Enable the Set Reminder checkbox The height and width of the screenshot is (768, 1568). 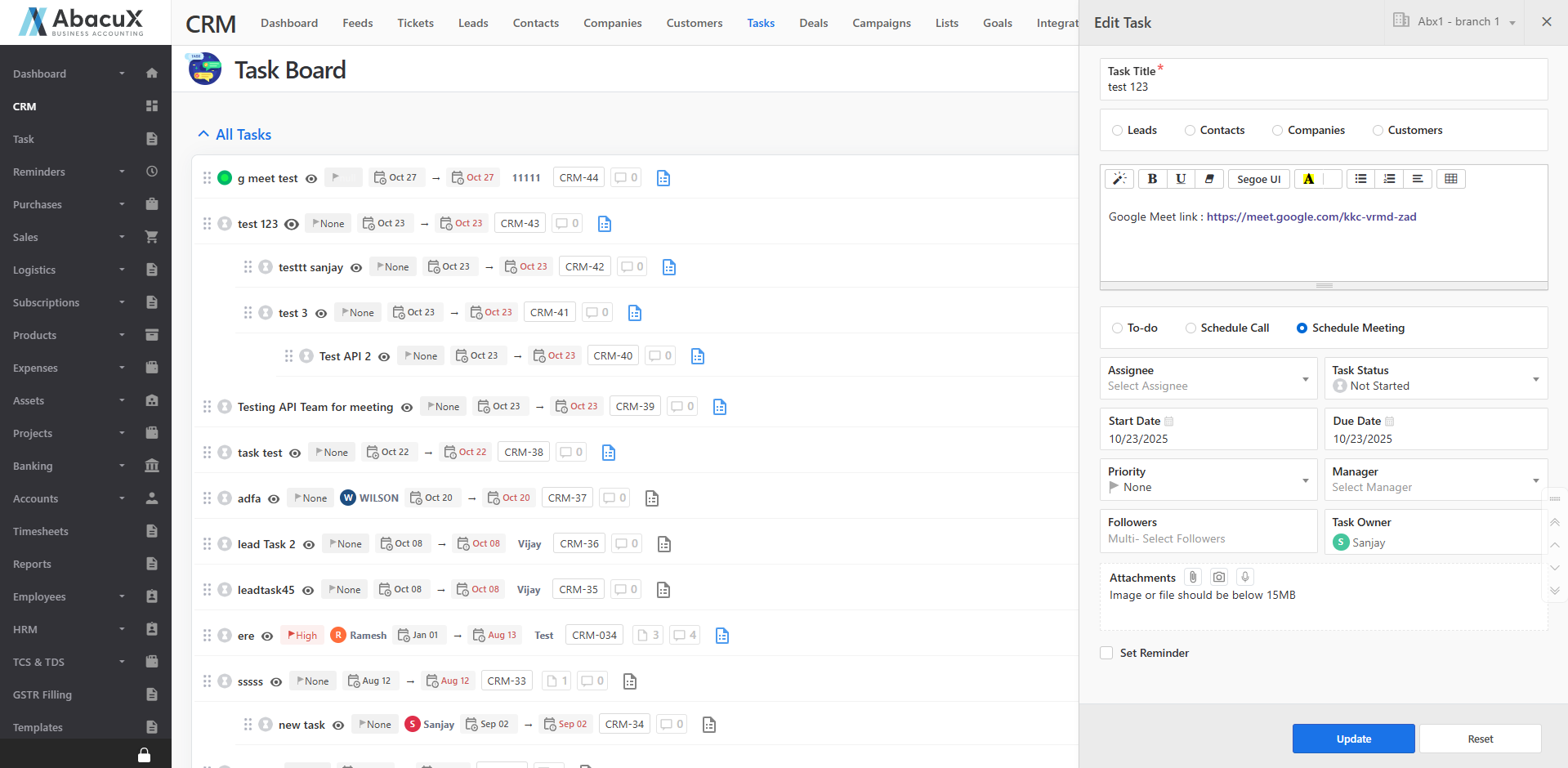pyautogui.click(x=1106, y=653)
